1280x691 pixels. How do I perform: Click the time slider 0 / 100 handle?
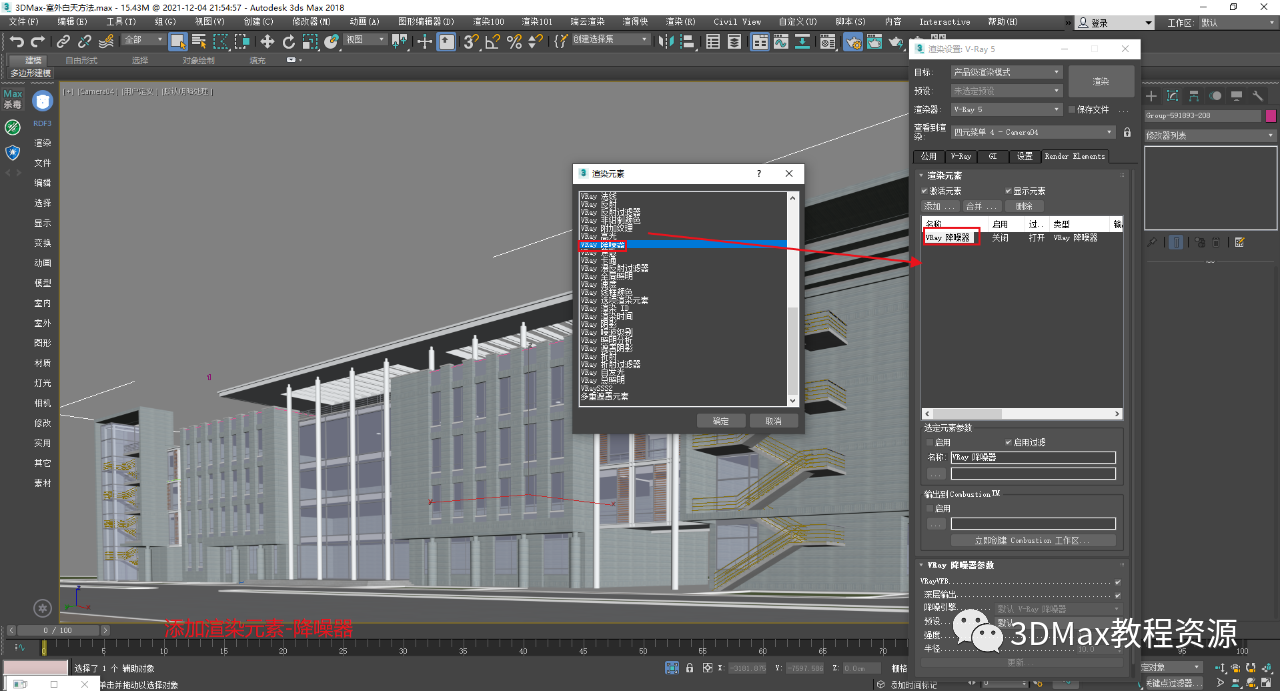tap(58, 631)
